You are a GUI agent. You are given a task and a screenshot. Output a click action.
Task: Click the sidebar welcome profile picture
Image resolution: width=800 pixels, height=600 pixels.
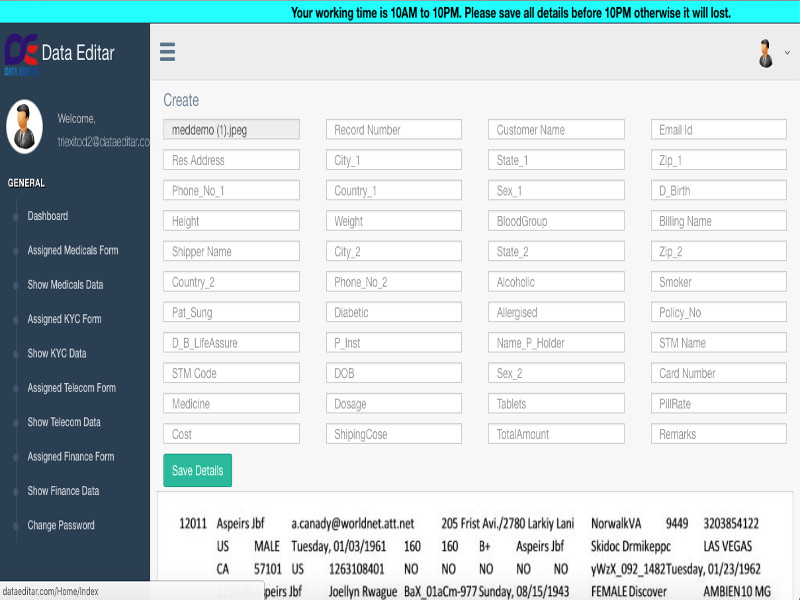coord(24,127)
